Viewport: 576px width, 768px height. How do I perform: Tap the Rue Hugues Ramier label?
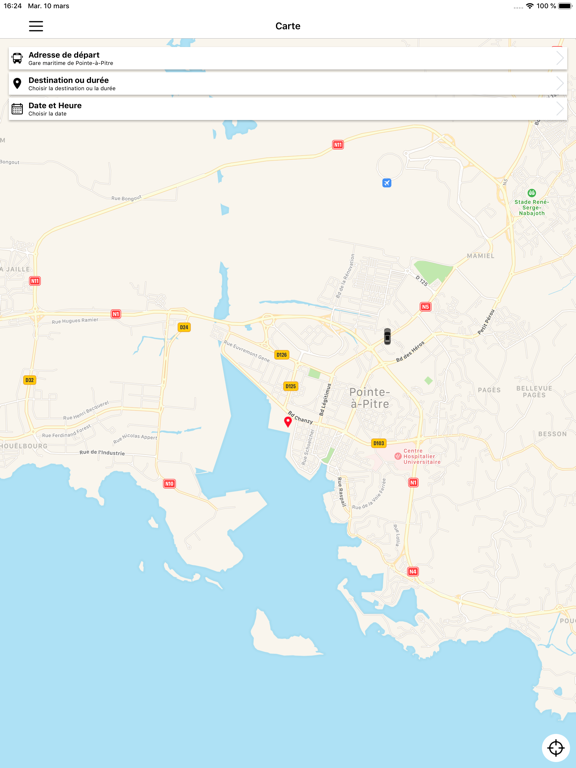coord(75,321)
